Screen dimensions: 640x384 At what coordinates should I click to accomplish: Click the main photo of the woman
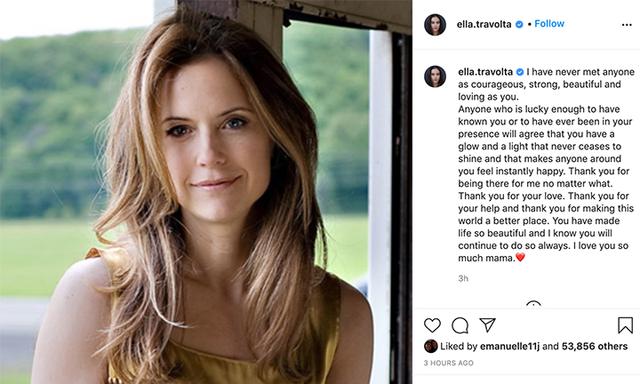pos(206,192)
